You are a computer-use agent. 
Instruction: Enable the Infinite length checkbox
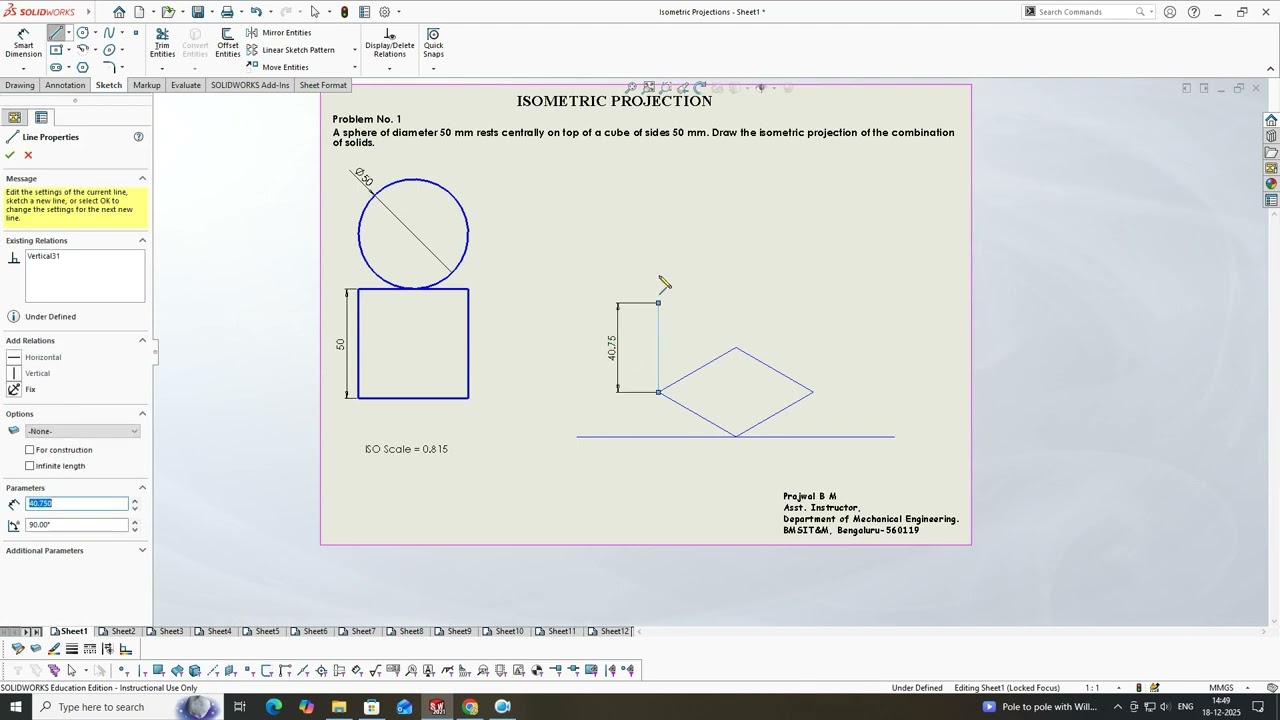(x=30, y=466)
